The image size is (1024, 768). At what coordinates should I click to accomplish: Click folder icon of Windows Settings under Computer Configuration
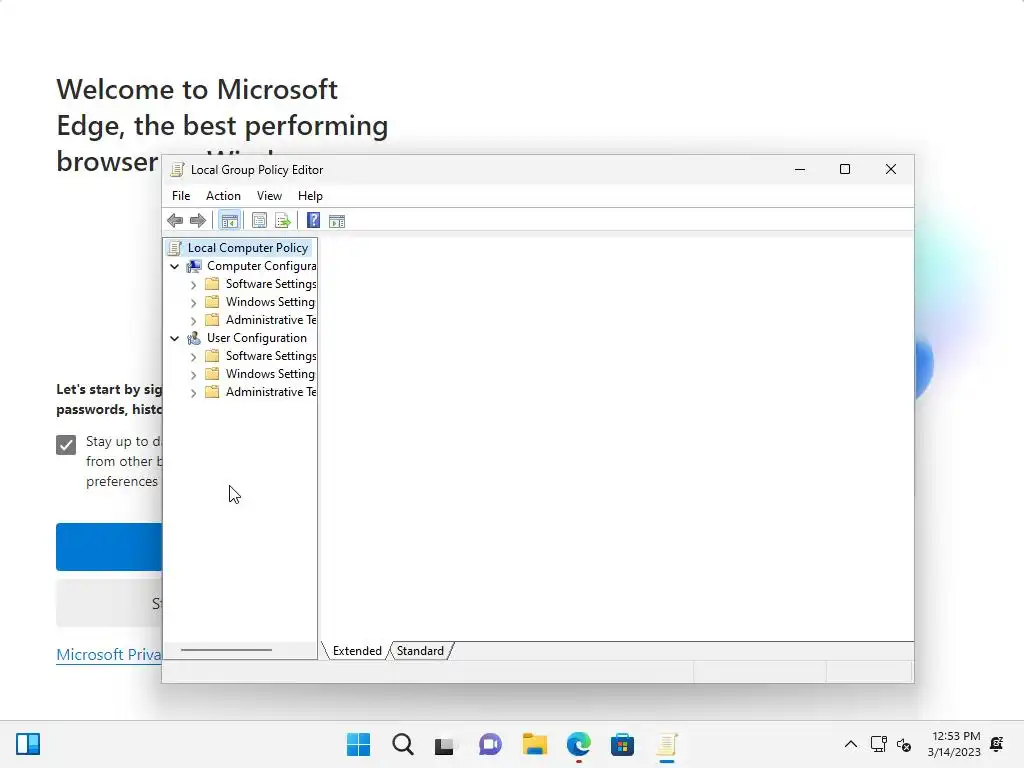[212, 302]
